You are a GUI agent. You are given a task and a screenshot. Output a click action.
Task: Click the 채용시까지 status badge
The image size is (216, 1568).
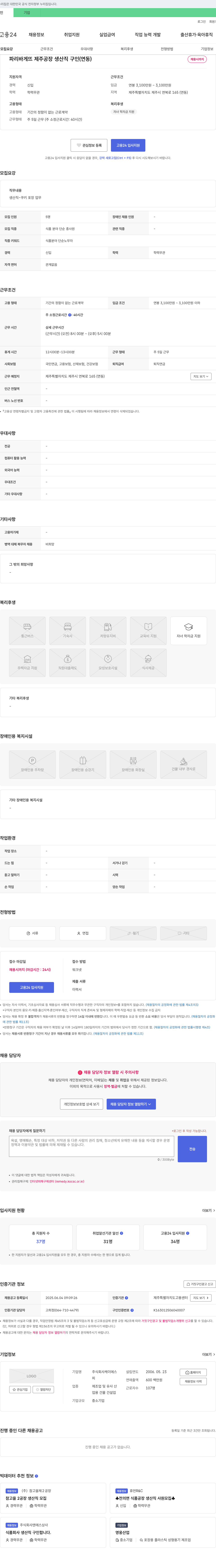pyautogui.click(x=197, y=60)
